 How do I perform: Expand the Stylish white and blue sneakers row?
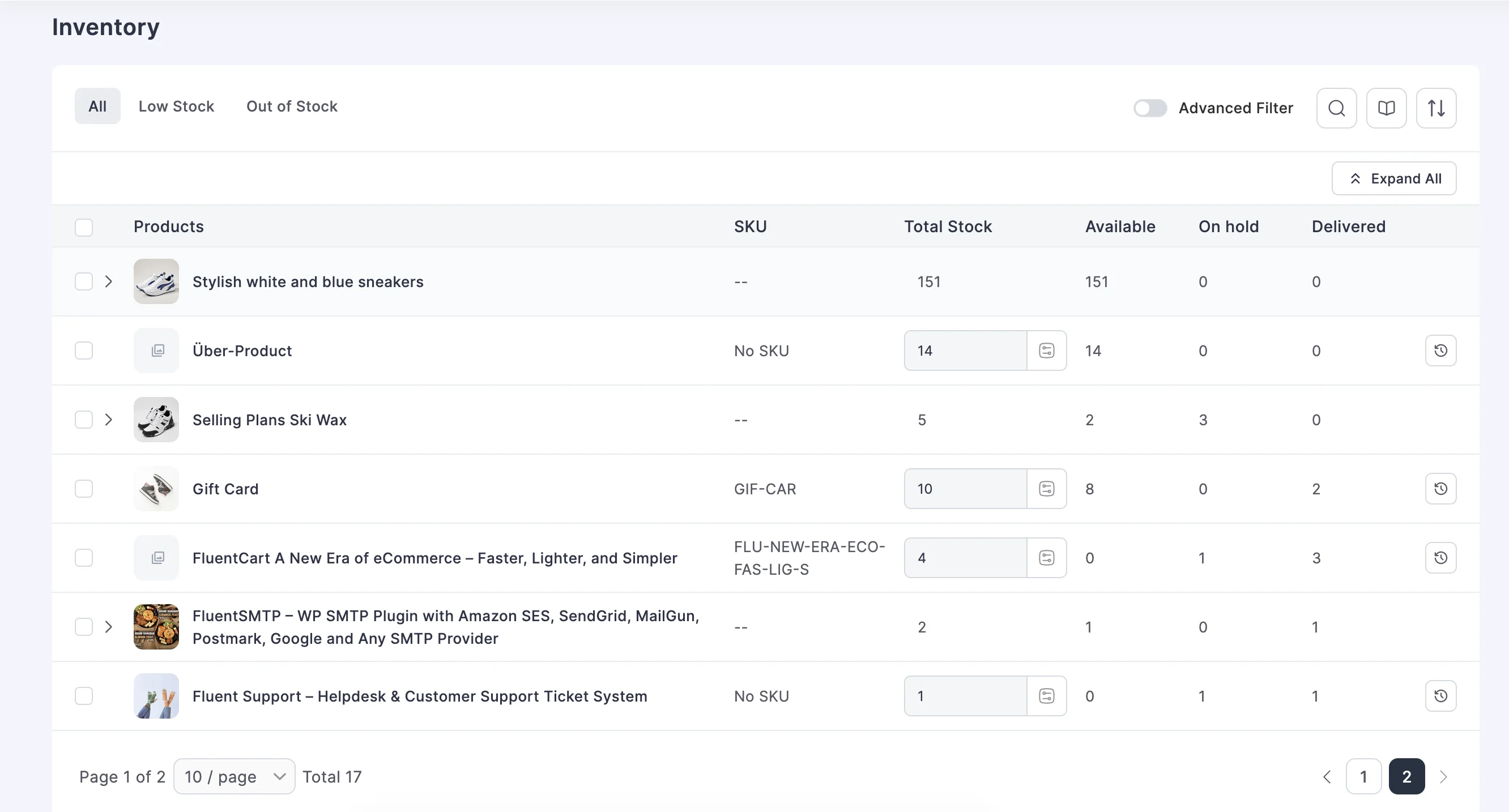pyautogui.click(x=109, y=281)
